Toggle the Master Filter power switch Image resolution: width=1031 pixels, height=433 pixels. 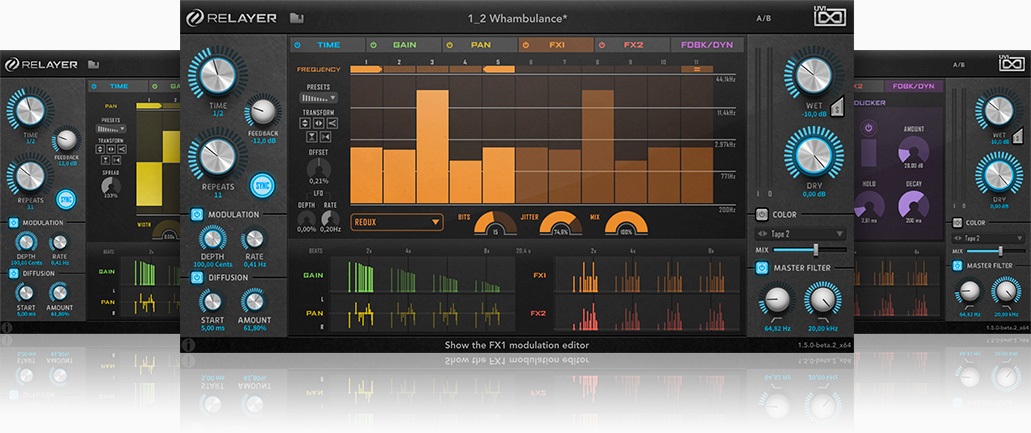[762, 267]
